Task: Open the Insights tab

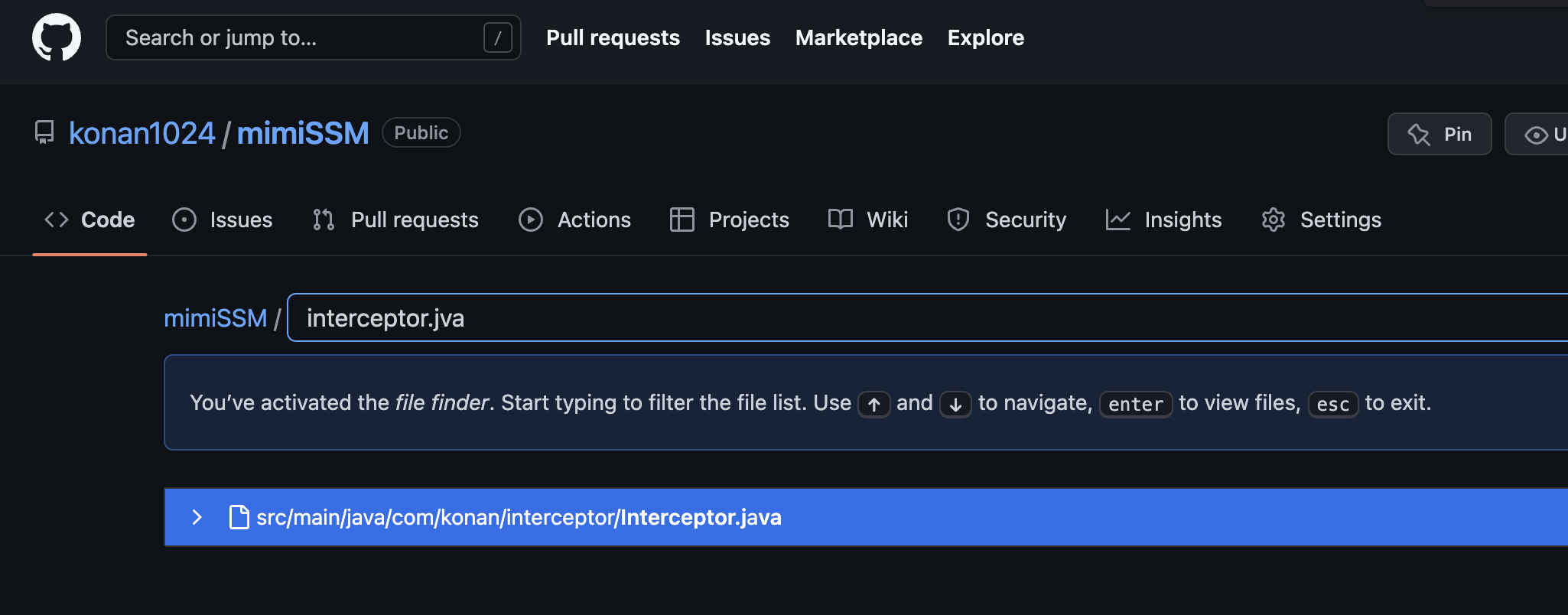Action: (x=1163, y=220)
